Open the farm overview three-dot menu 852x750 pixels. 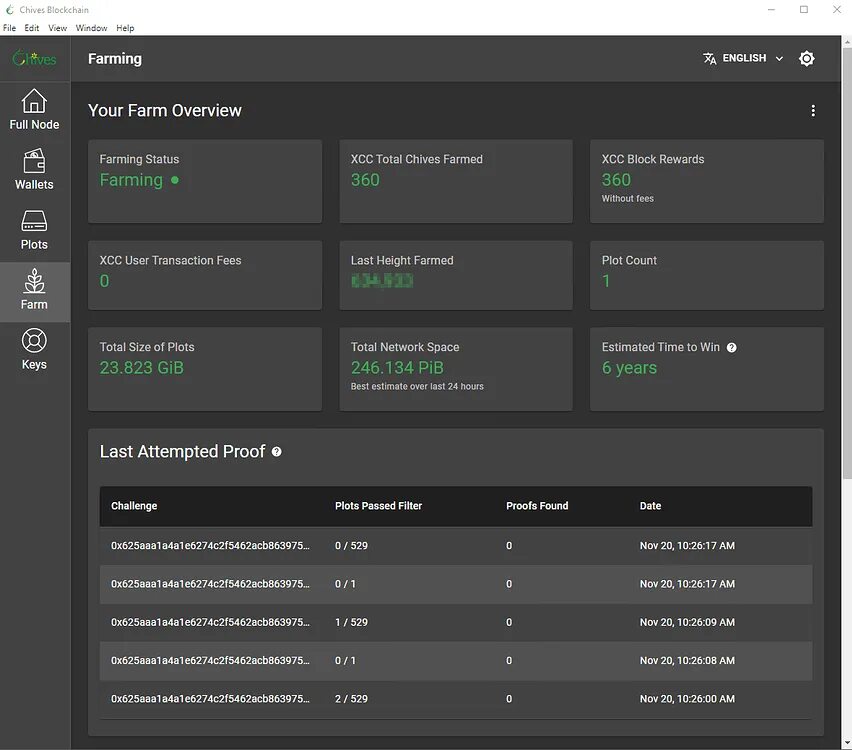[813, 111]
